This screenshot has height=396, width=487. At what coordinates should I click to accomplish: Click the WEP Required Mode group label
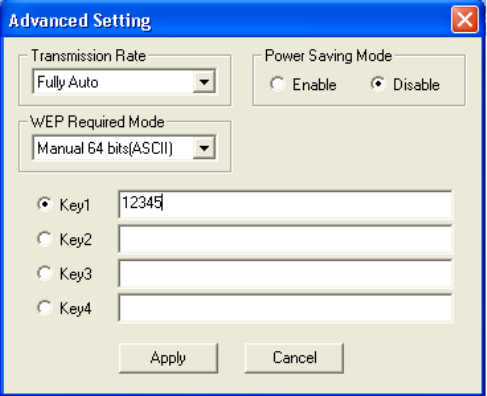[98, 122]
